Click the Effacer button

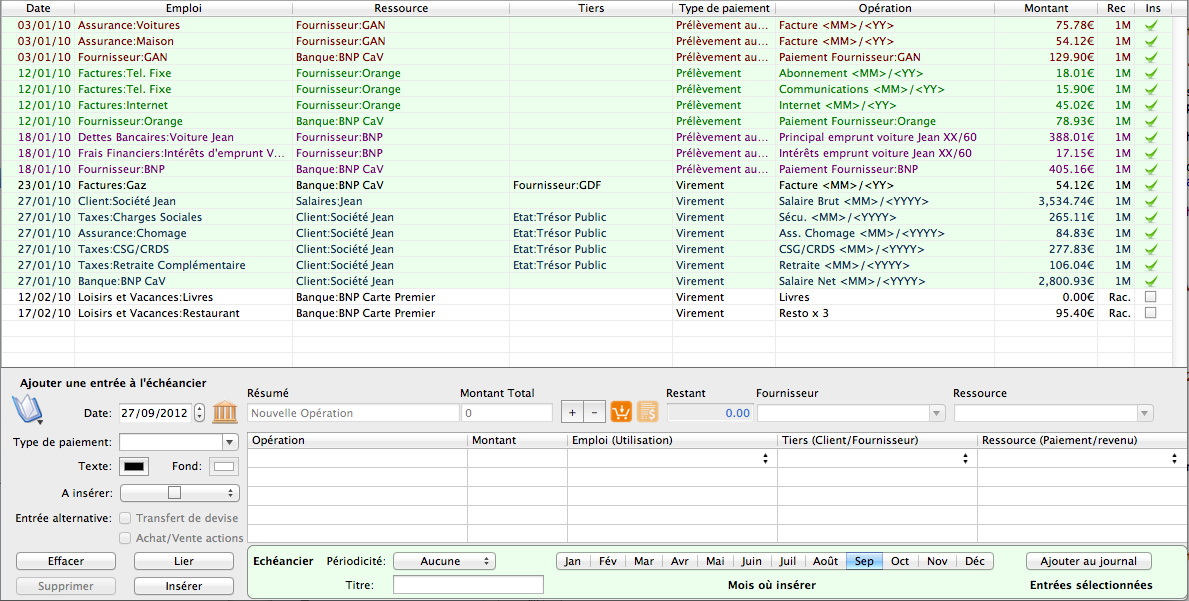click(66, 561)
